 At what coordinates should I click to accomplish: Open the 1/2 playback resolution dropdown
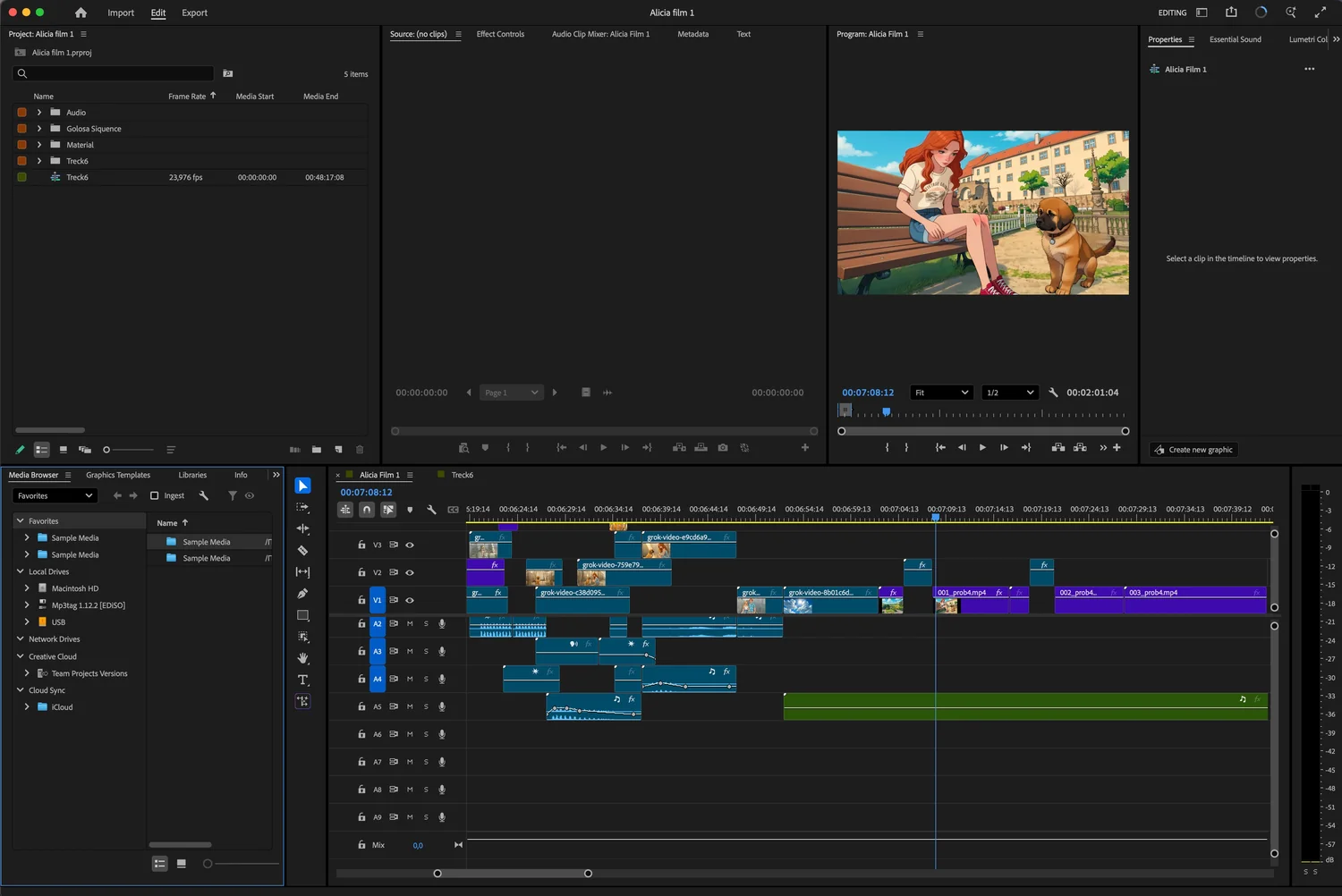pos(1010,393)
